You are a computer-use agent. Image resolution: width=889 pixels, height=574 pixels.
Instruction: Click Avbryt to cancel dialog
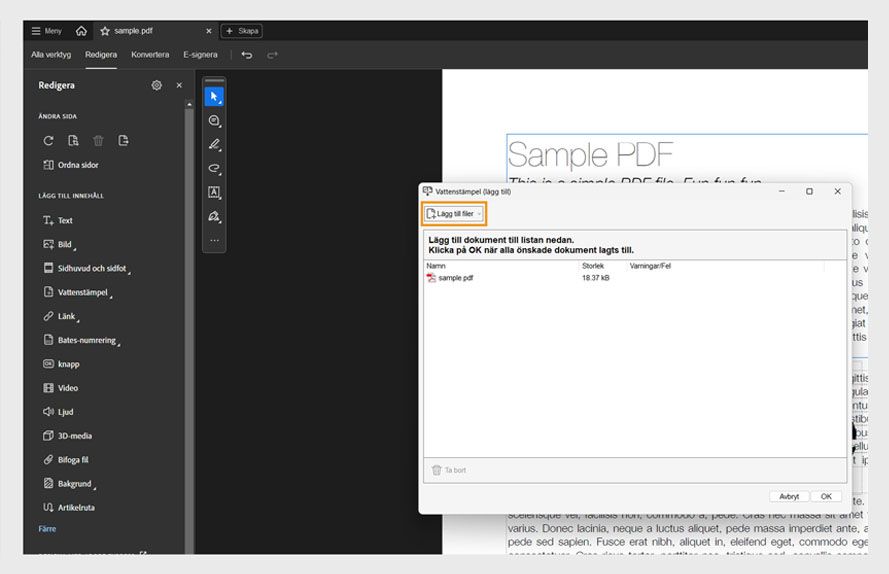(x=789, y=496)
